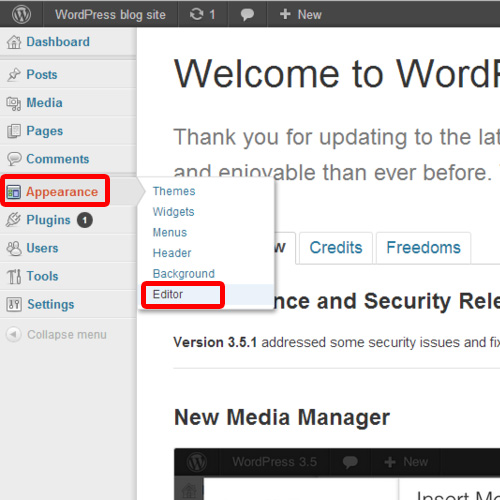Open the updates refresh icon
This screenshot has height=500, width=500.
196,14
